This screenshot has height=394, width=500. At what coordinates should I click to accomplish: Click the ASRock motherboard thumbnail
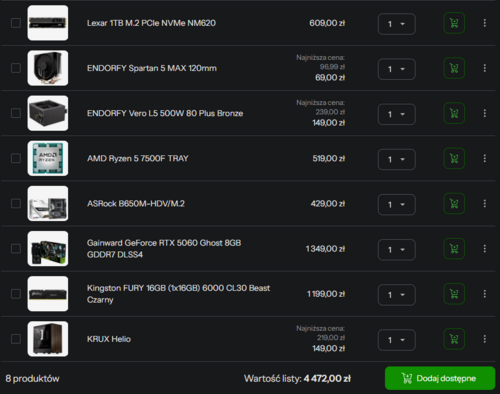click(48, 203)
